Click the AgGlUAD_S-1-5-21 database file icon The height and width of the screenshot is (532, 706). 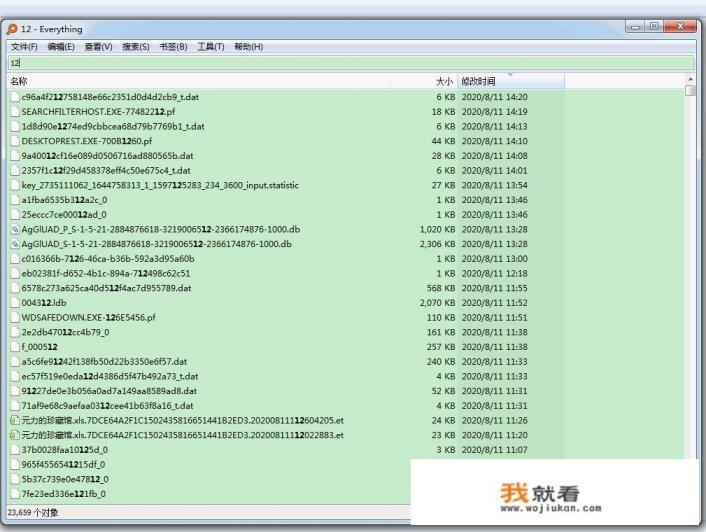pyautogui.click(x=15, y=244)
